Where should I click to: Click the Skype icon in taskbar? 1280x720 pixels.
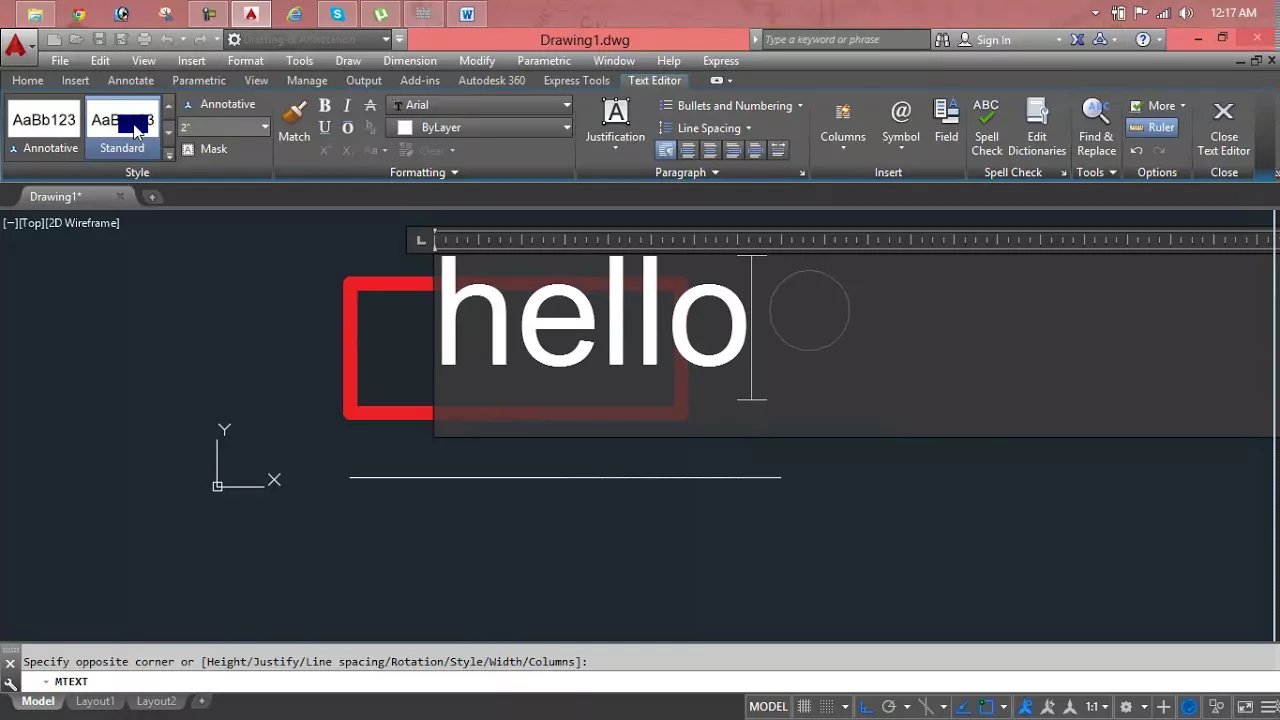pyautogui.click(x=337, y=14)
